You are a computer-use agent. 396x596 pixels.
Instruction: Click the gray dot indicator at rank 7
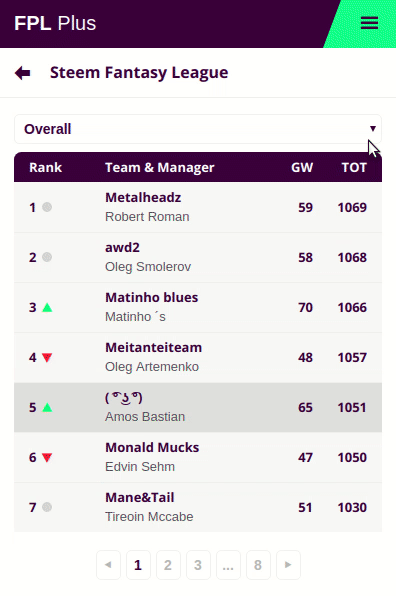pyautogui.click(x=47, y=507)
